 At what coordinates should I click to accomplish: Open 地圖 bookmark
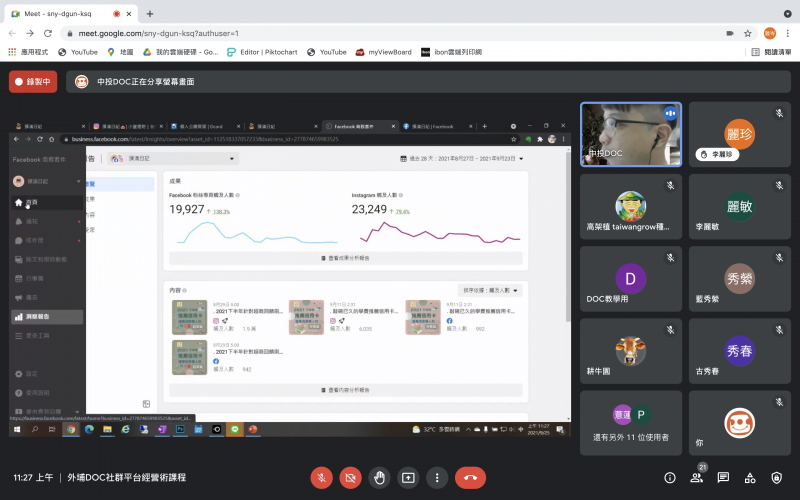tap(120, 52)
